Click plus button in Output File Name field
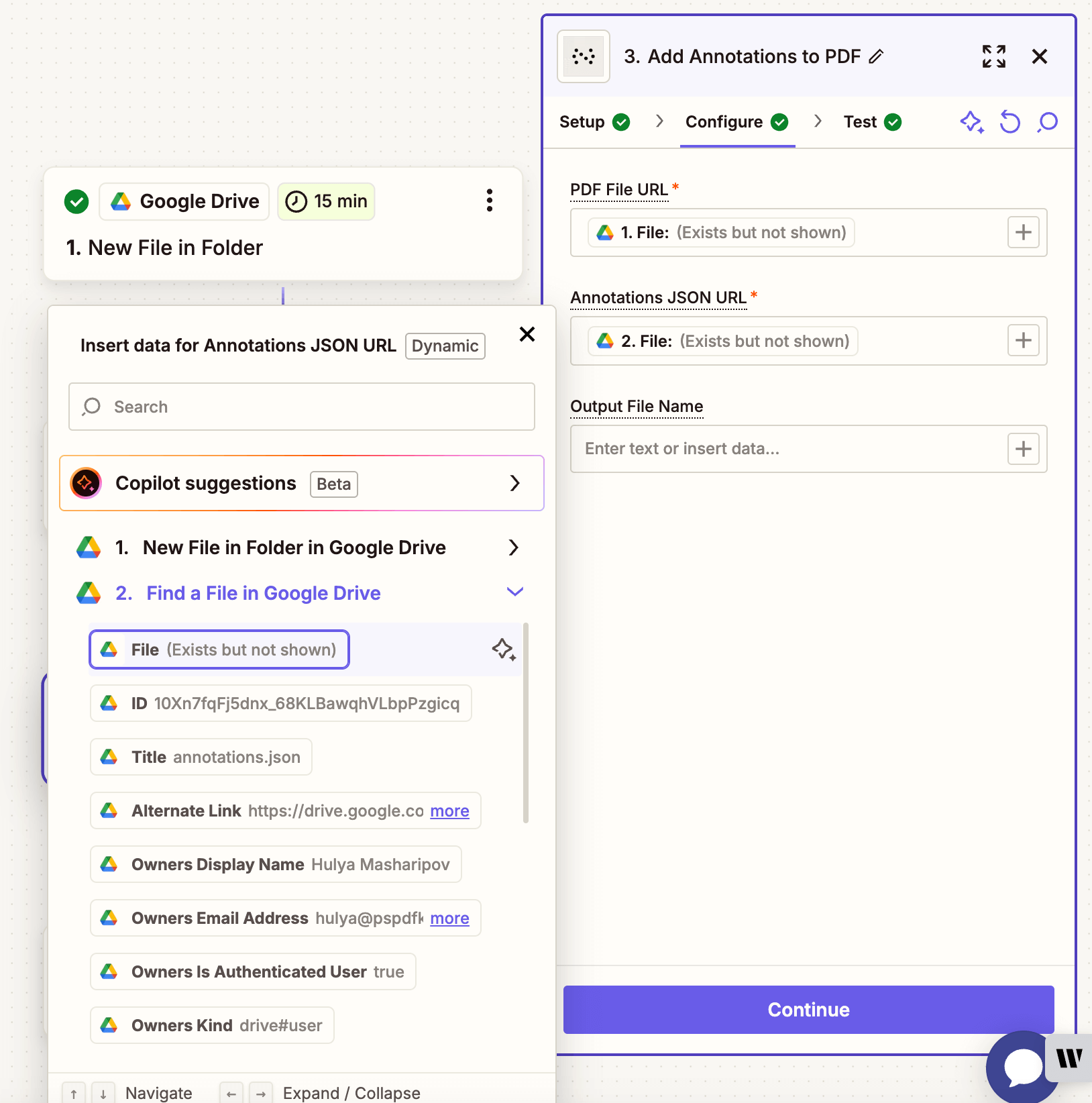Screen dimensions: 1092x1103 [1023, 449]
